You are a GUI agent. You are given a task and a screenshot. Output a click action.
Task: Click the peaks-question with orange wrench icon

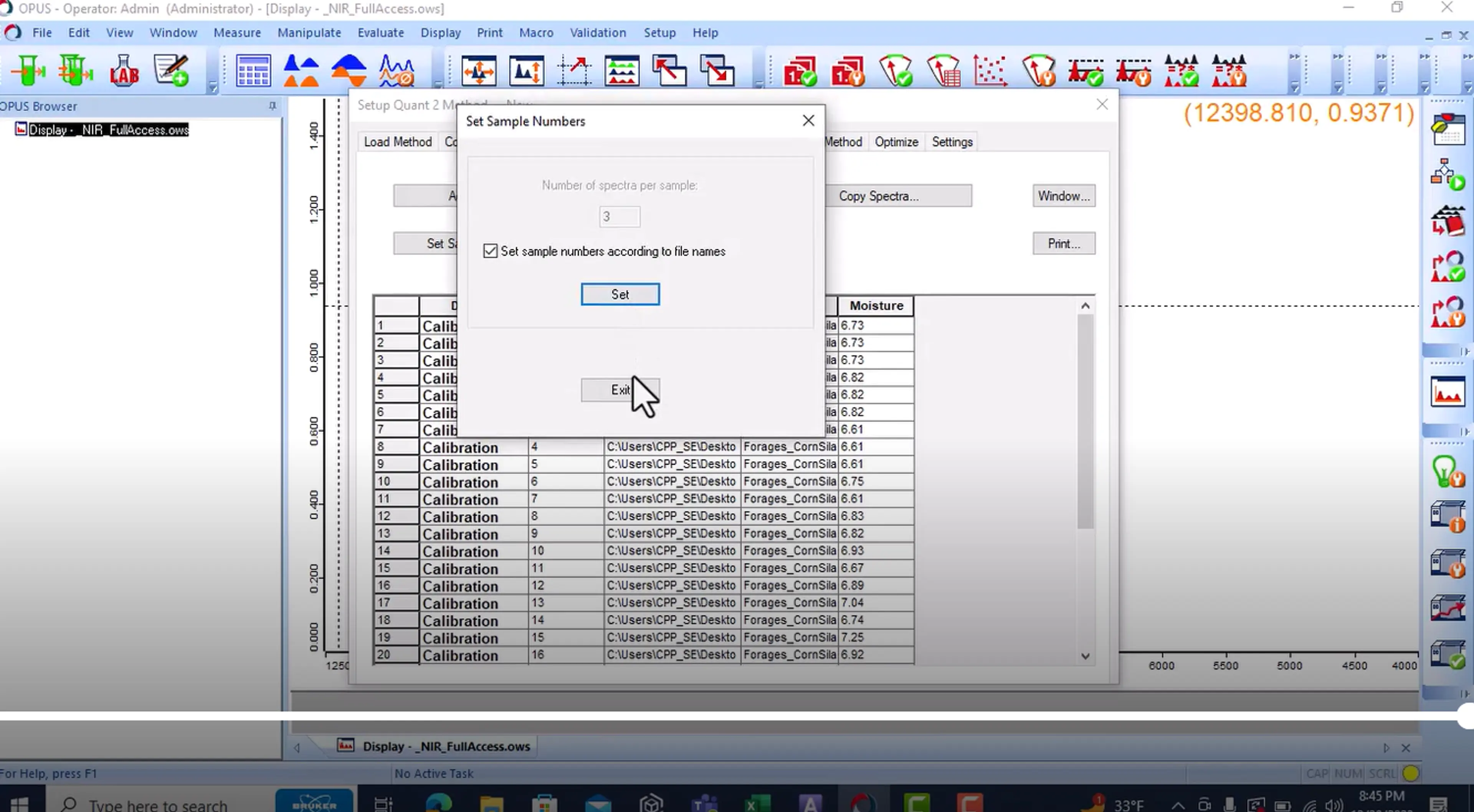pyautogui.click(x=1228, y=71)
